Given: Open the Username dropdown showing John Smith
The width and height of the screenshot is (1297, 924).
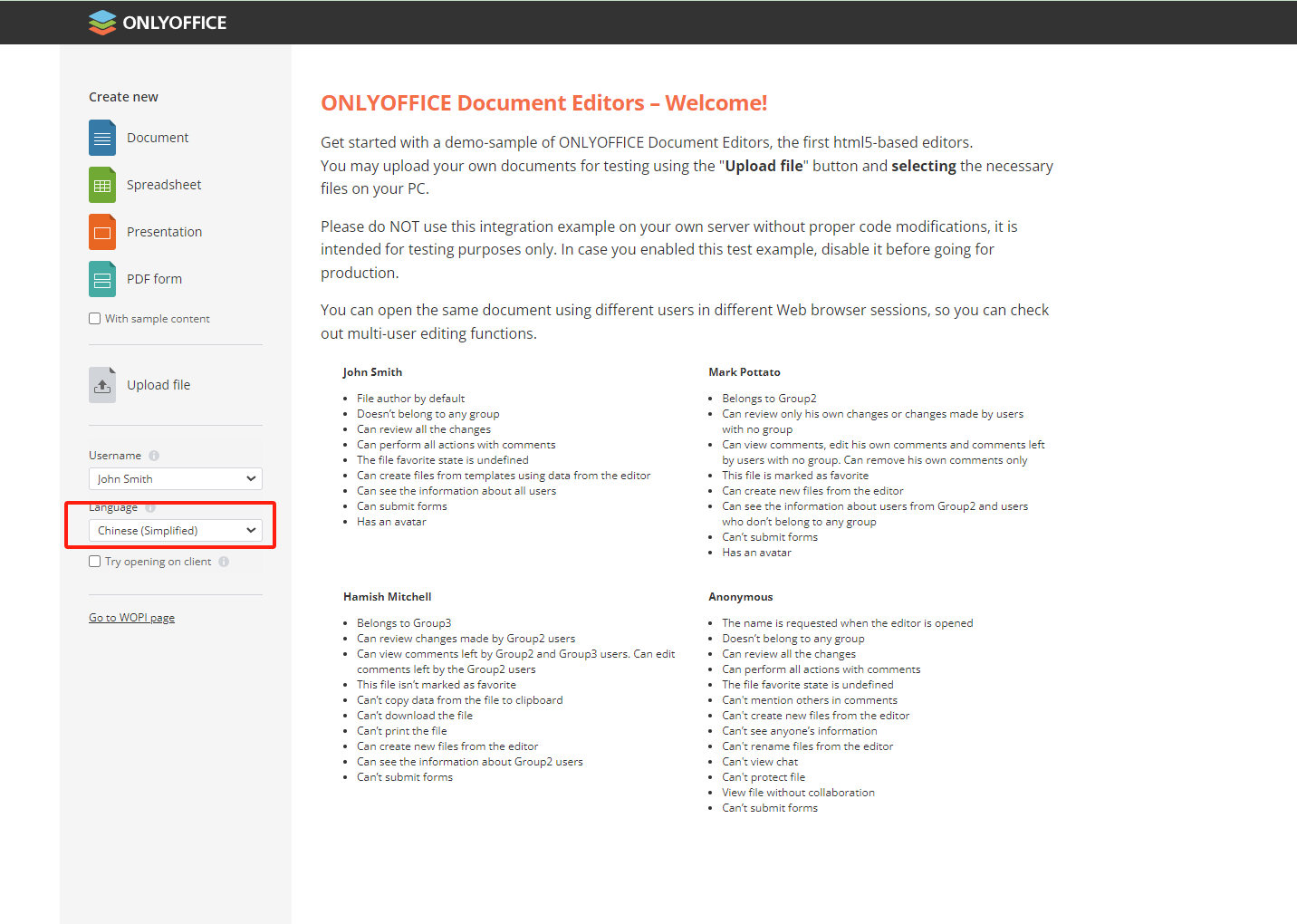Looking at the screenshot, I should 176,478.
